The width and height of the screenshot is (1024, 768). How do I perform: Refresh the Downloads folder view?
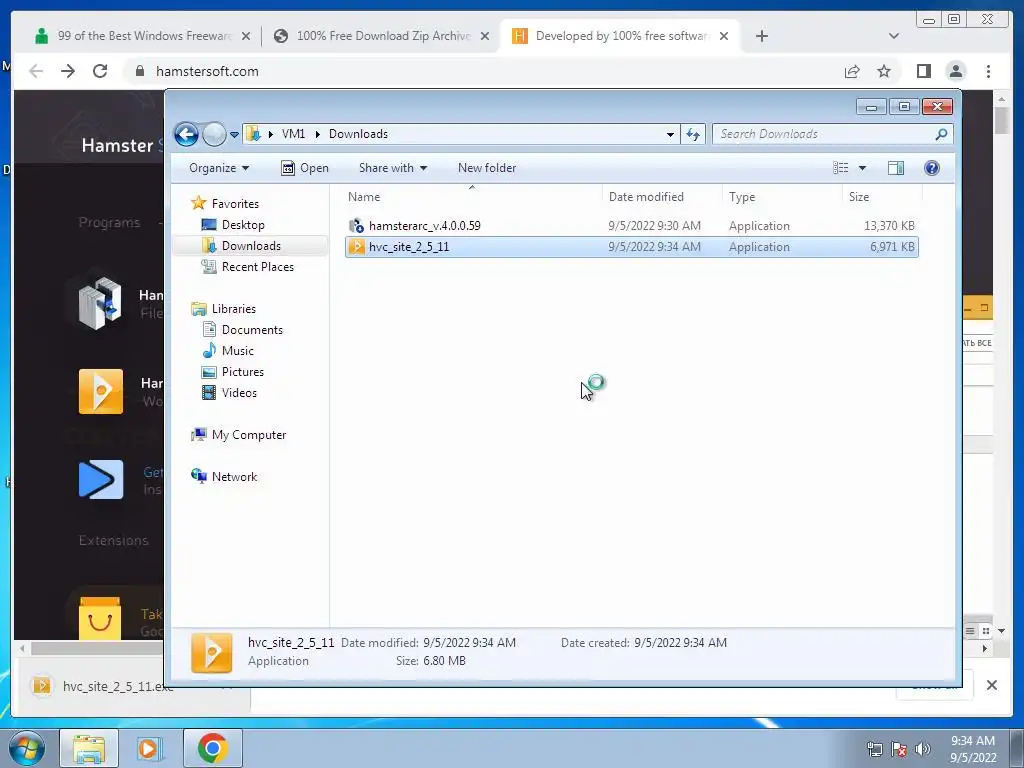(x=693, y=135)
